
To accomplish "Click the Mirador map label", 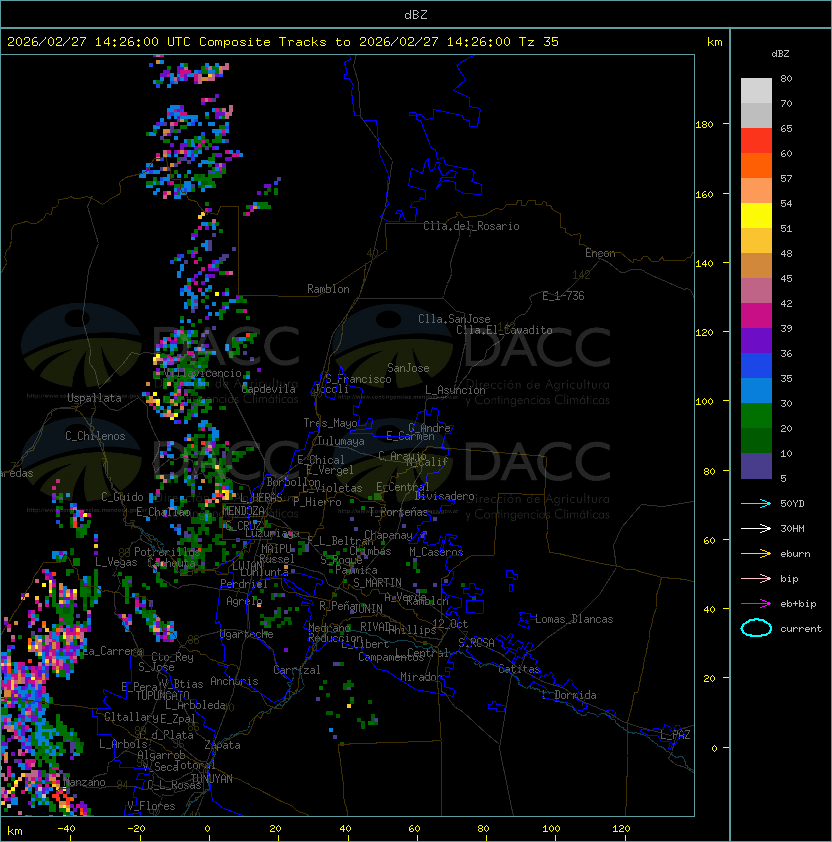I will click(x=421, y=677).
